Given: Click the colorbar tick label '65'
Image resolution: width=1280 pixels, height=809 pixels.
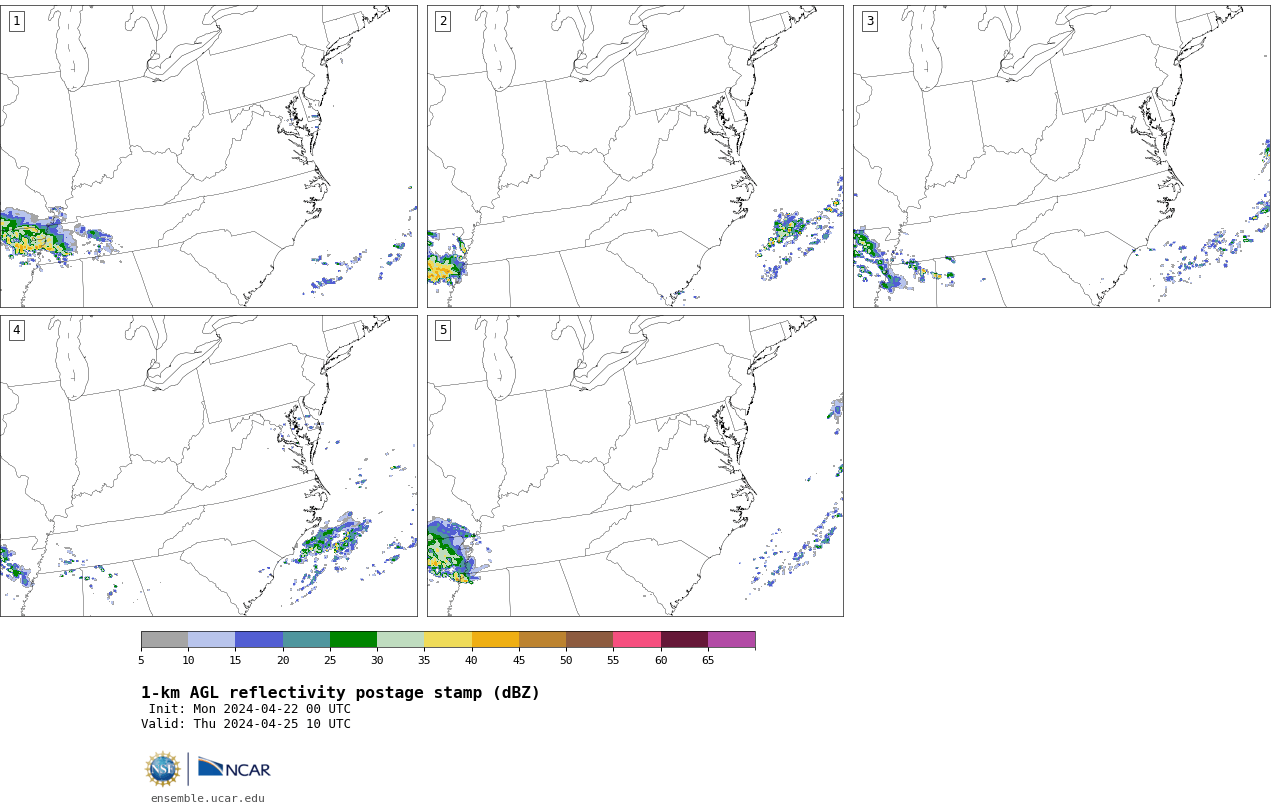Looking at the screenshot, I should 708,661.
